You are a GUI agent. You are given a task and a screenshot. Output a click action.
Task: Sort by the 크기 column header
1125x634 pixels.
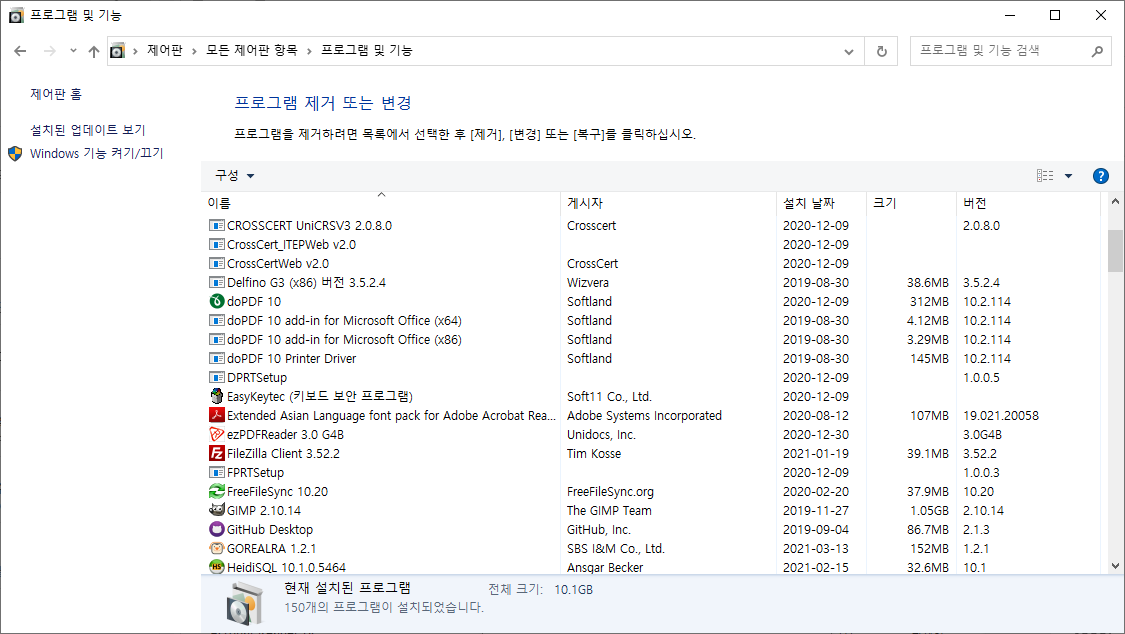[x=910, y=203]
